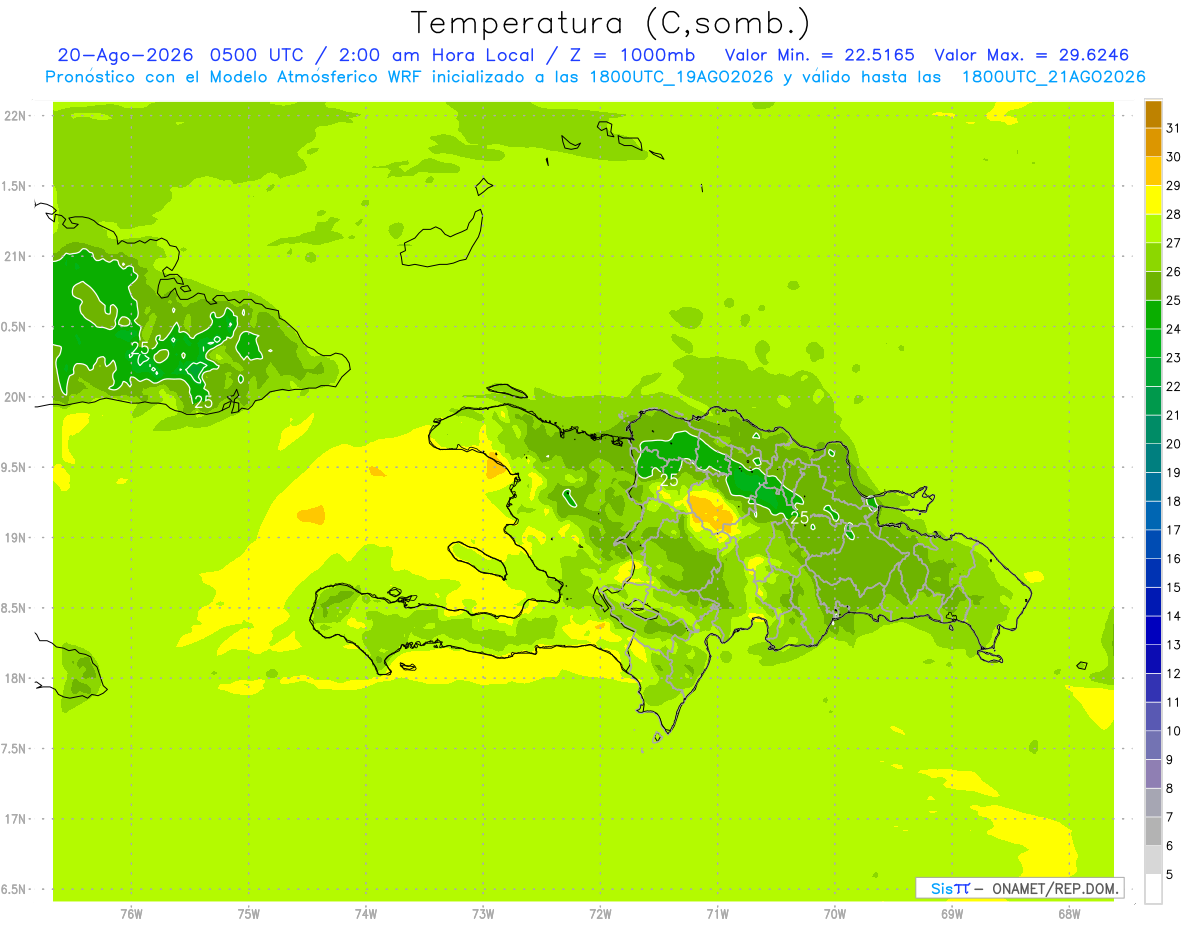Click the orange swatch between 30 and 31

tap(1153, 143)
